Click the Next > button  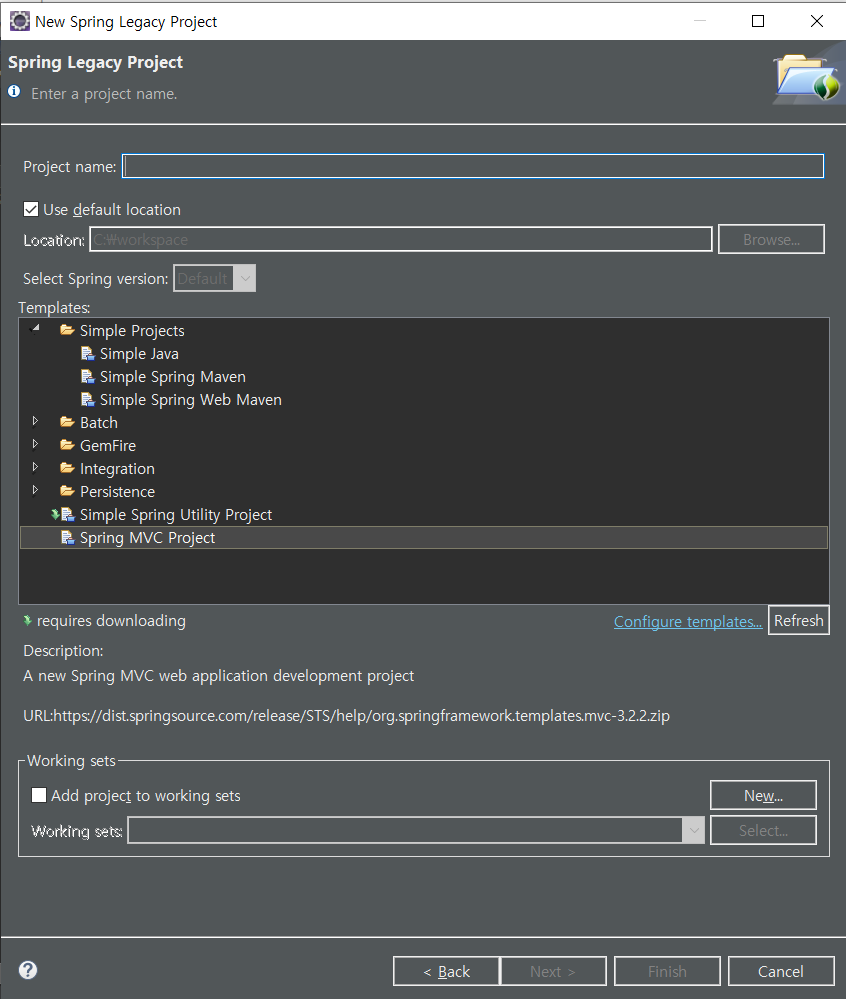(553, 971)
